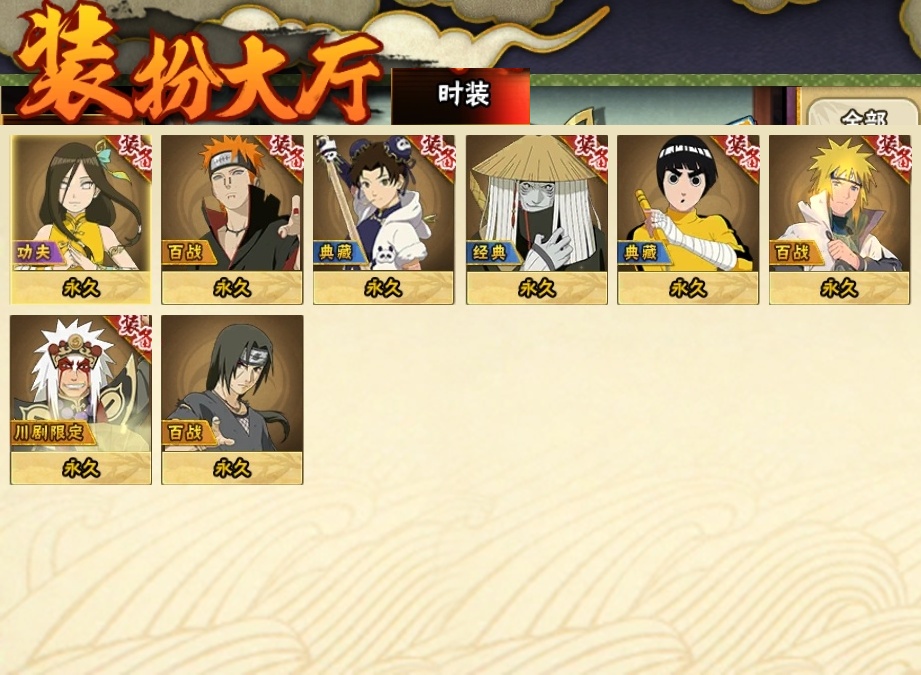This screenshot has height=675, width=921.
Task: Choose the Minato 百战 costume card
Action: click(x=839, y=219)
